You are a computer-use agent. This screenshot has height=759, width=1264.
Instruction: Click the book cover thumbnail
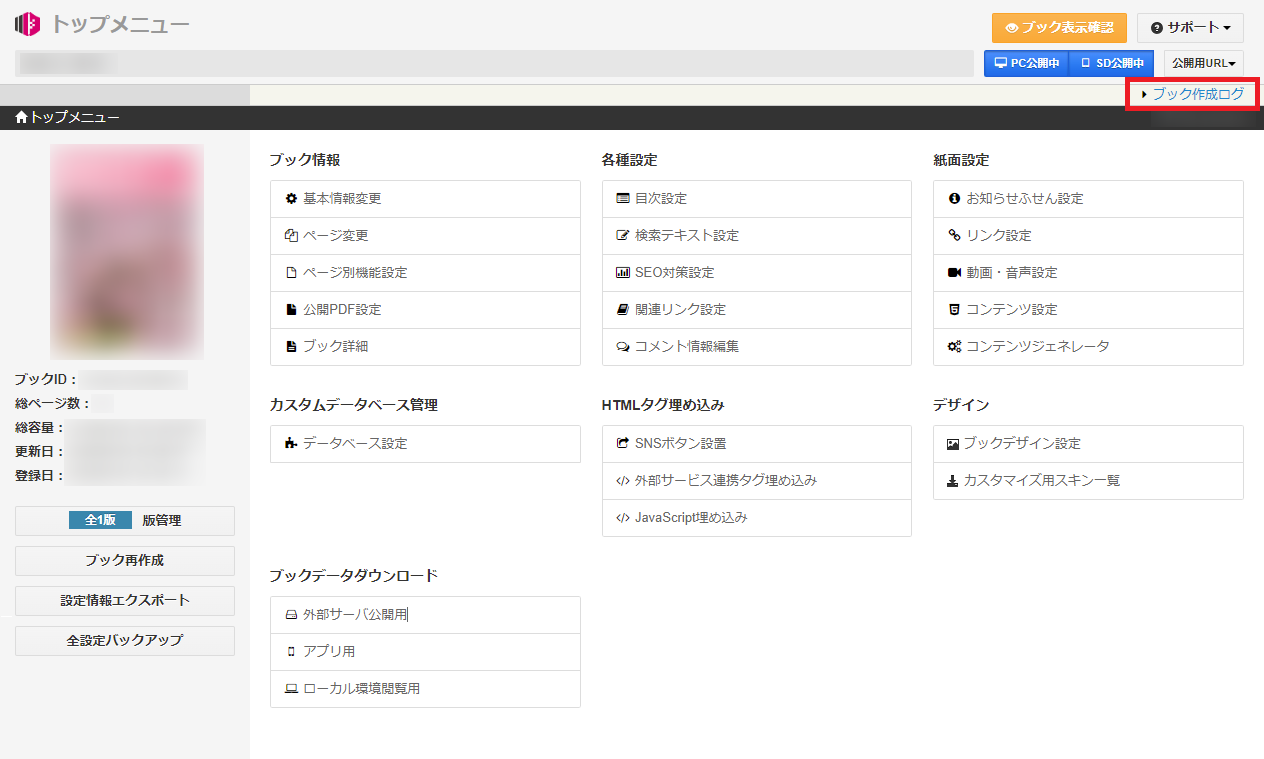[x=127, y=252]
